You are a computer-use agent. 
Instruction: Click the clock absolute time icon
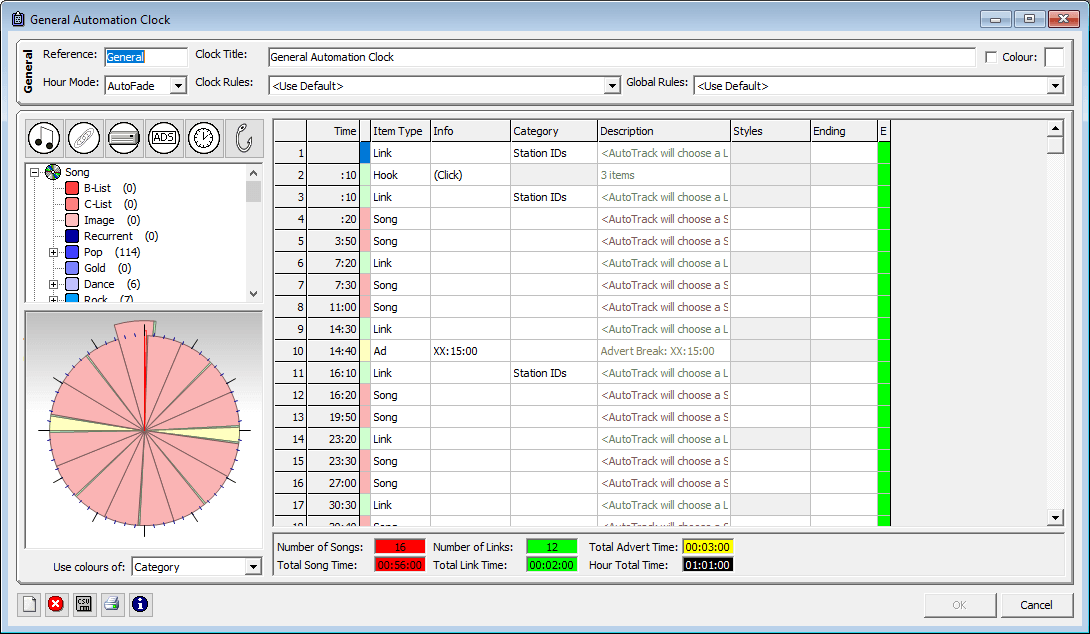pyautogui.click(x=203, y=138)
